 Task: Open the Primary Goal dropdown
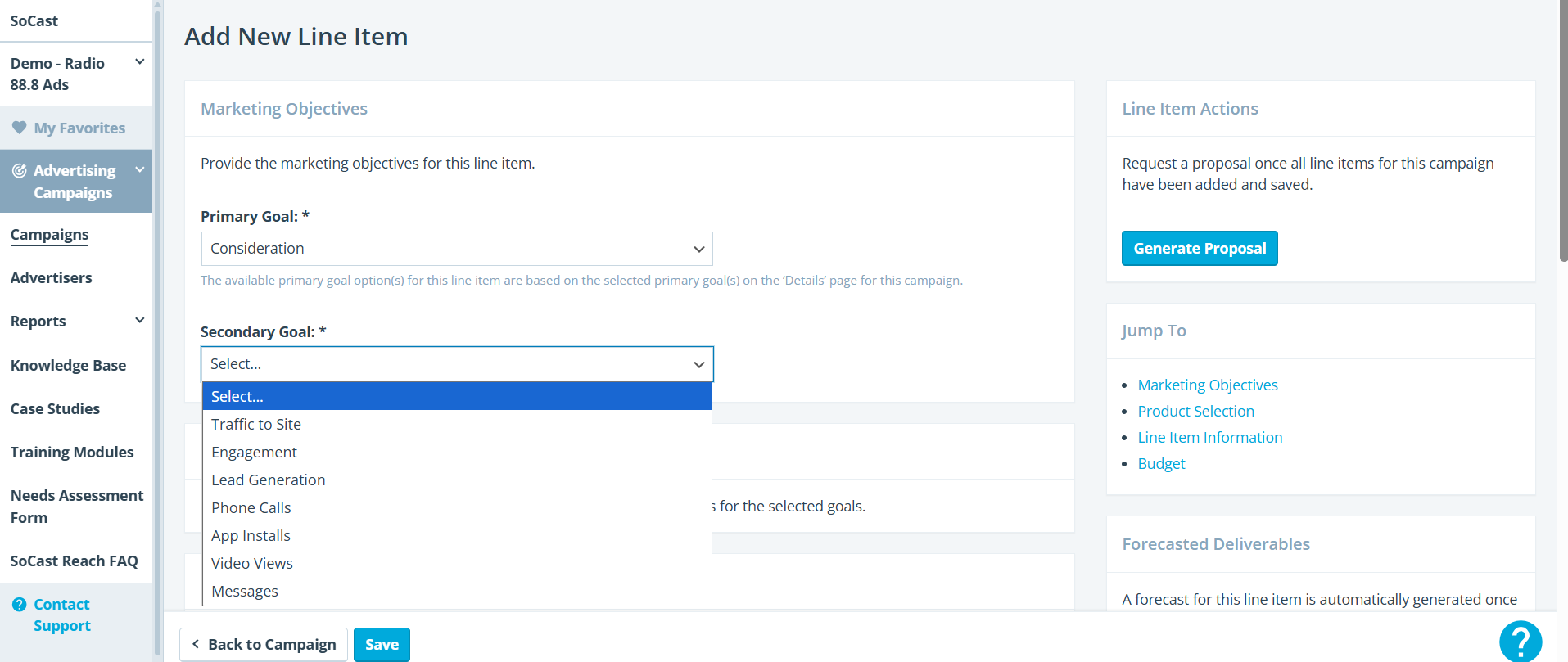coord(457,249)
